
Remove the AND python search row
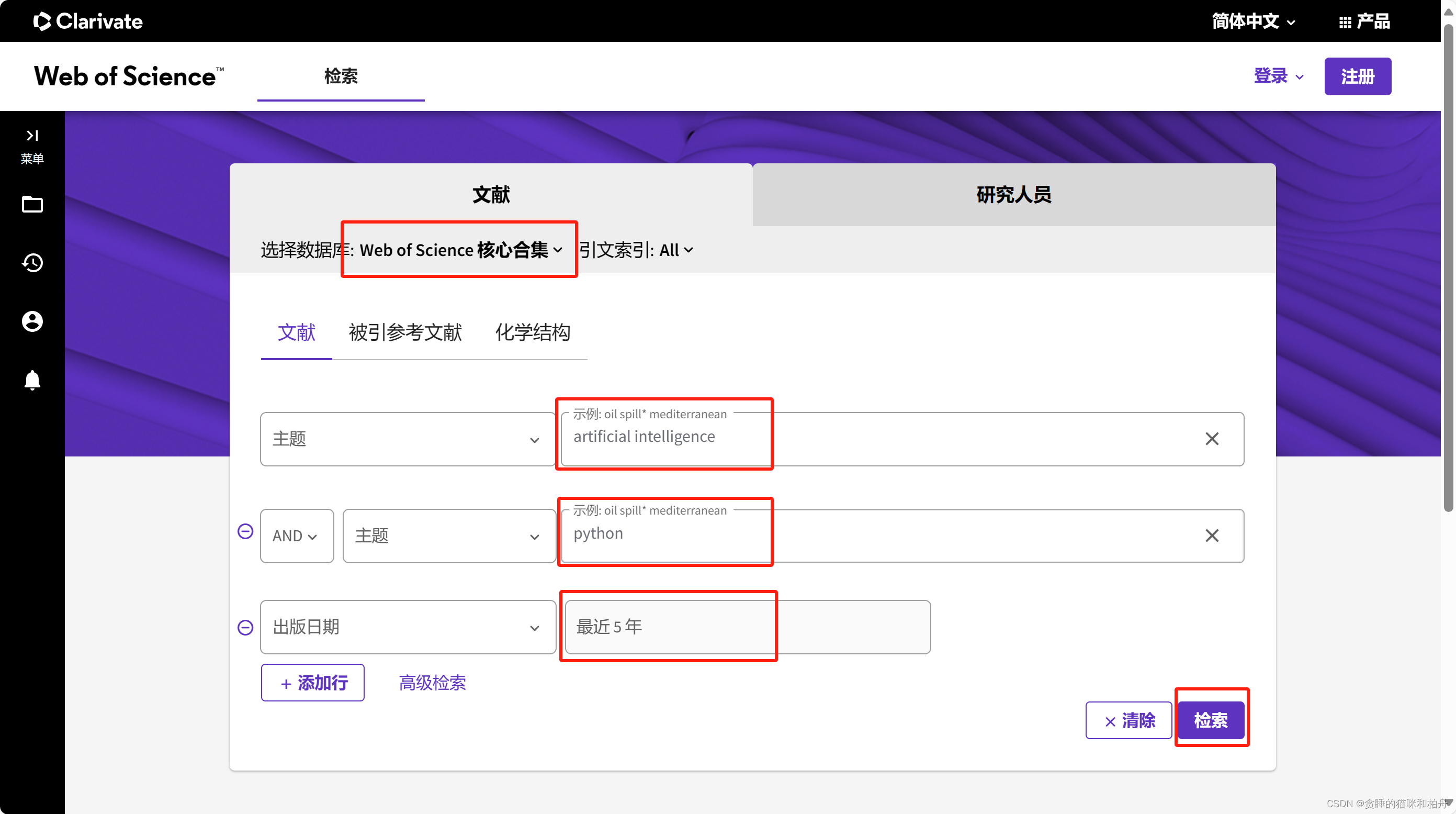coord(245,532)
